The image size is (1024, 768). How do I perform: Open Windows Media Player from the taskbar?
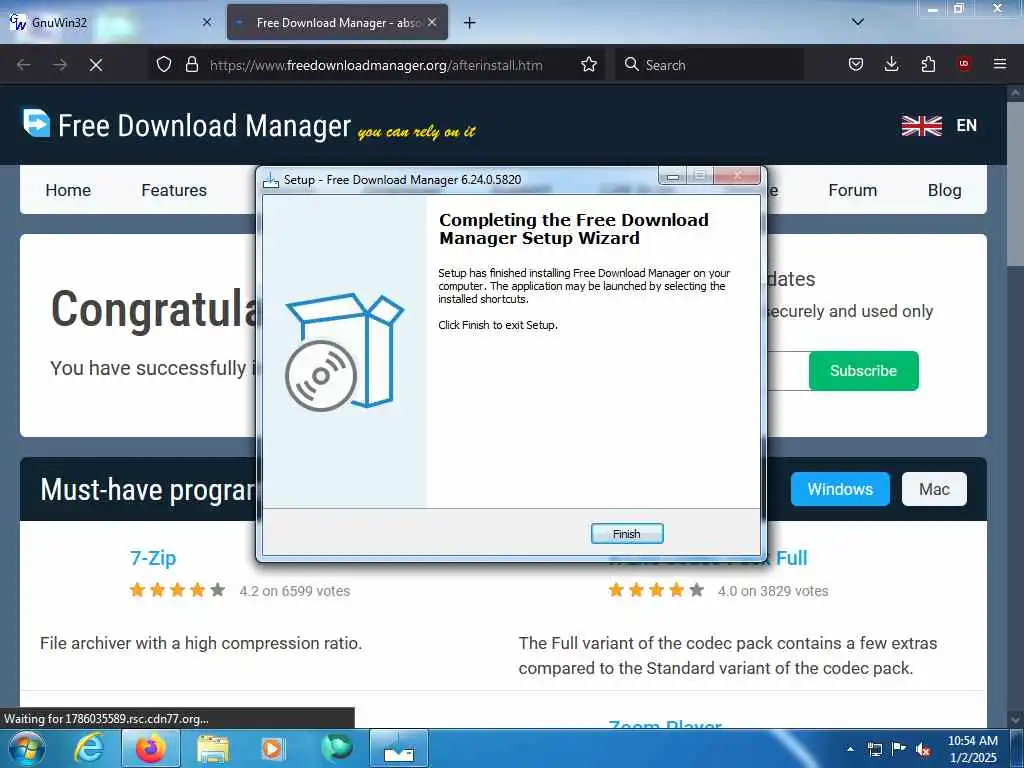pos(272,748)
